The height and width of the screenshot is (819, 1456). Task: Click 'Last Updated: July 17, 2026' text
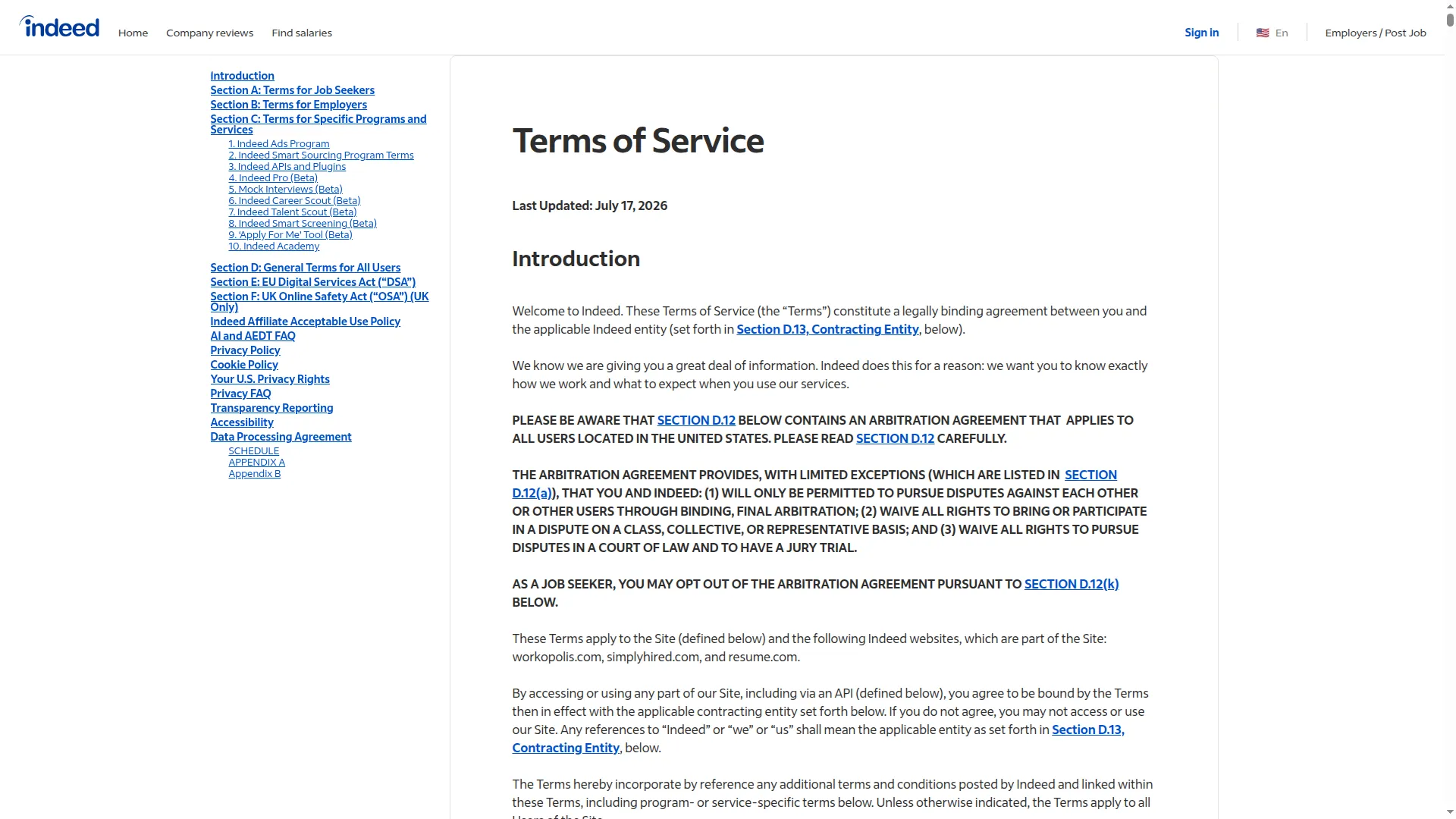point(589,206)
